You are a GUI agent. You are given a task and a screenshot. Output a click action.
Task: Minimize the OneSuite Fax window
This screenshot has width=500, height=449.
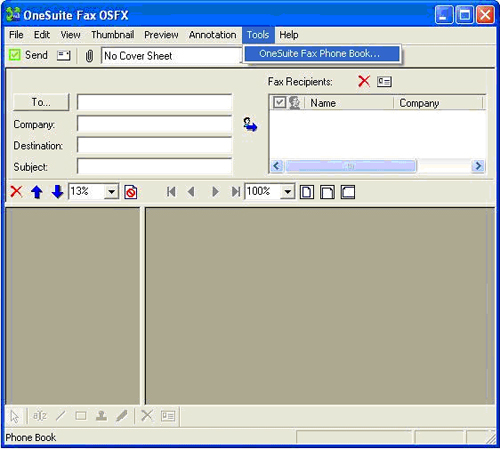click(444, 15)
